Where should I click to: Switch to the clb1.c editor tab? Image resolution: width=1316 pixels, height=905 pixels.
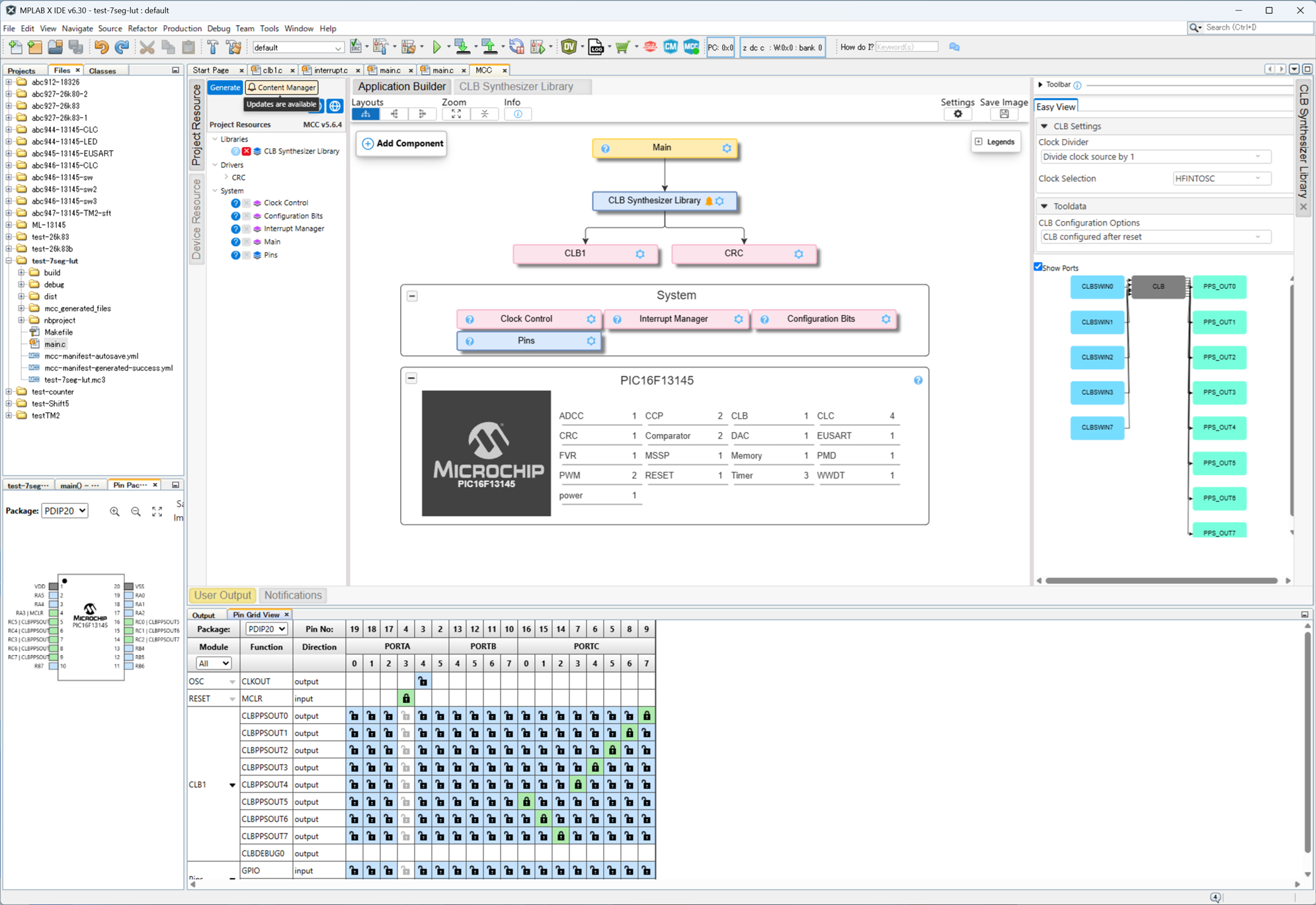pyautogui.click(x=272, y=70)
